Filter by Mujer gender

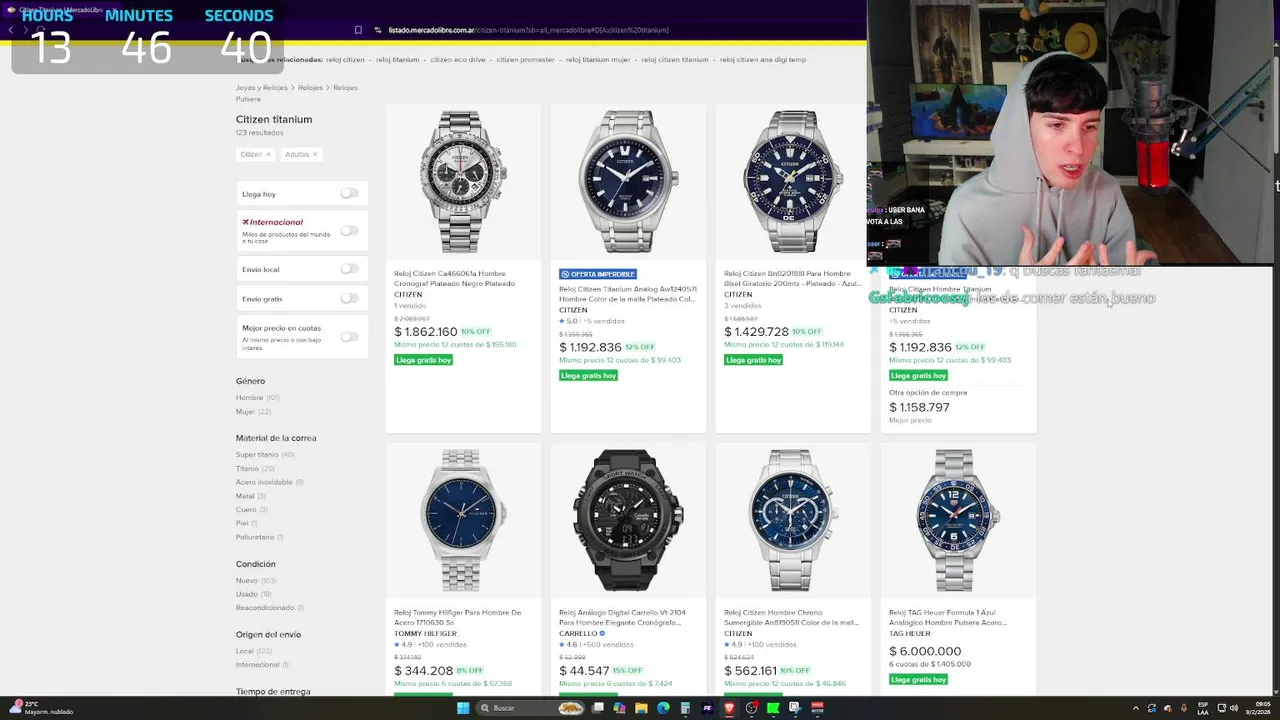click(253, 411)
